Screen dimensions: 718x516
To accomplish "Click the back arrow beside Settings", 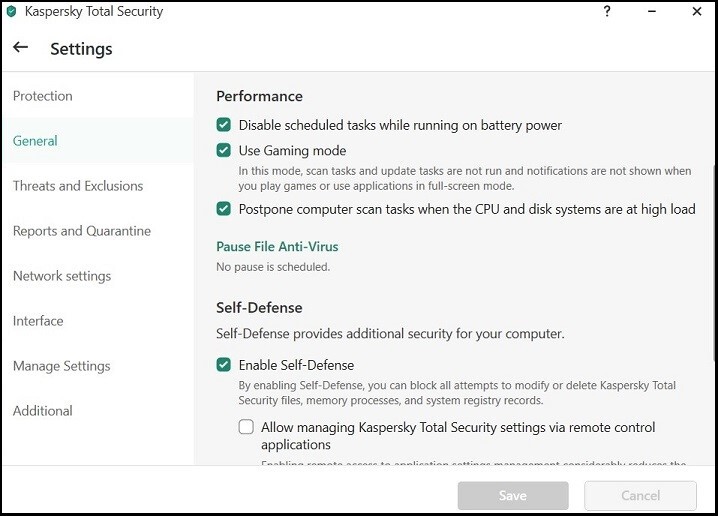I will click(x=20, y=48).
